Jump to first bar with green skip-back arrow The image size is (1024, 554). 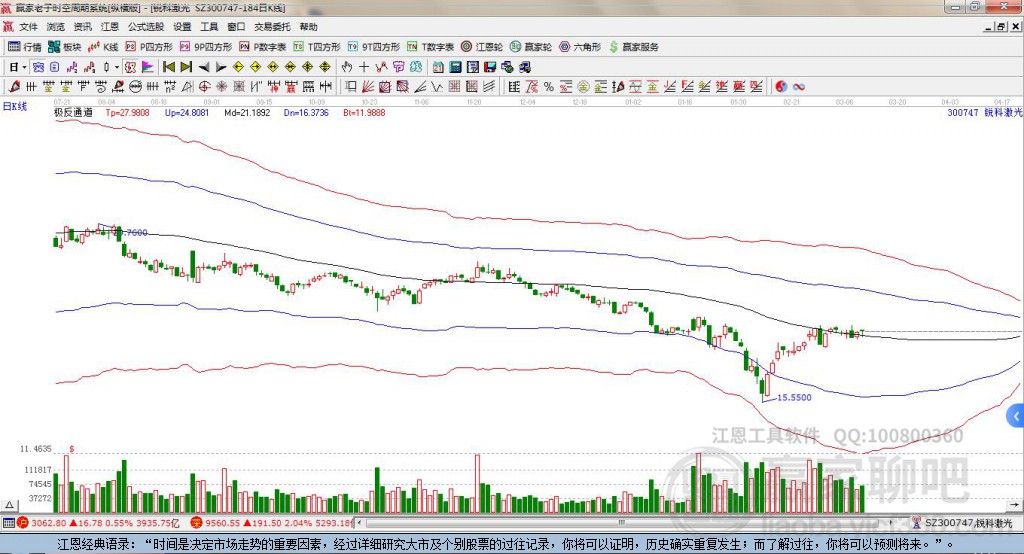168,67
